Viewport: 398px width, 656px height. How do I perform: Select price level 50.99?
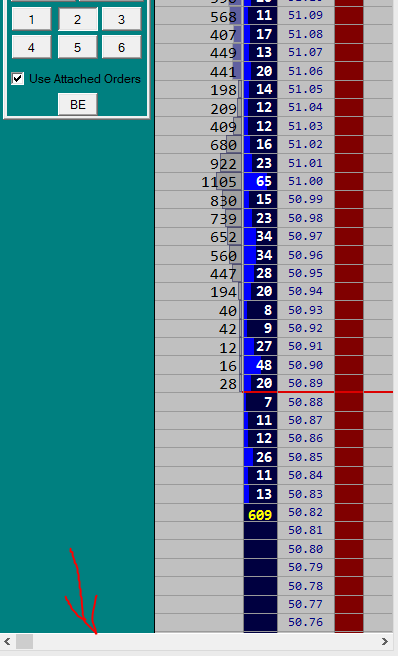point(306,200)
